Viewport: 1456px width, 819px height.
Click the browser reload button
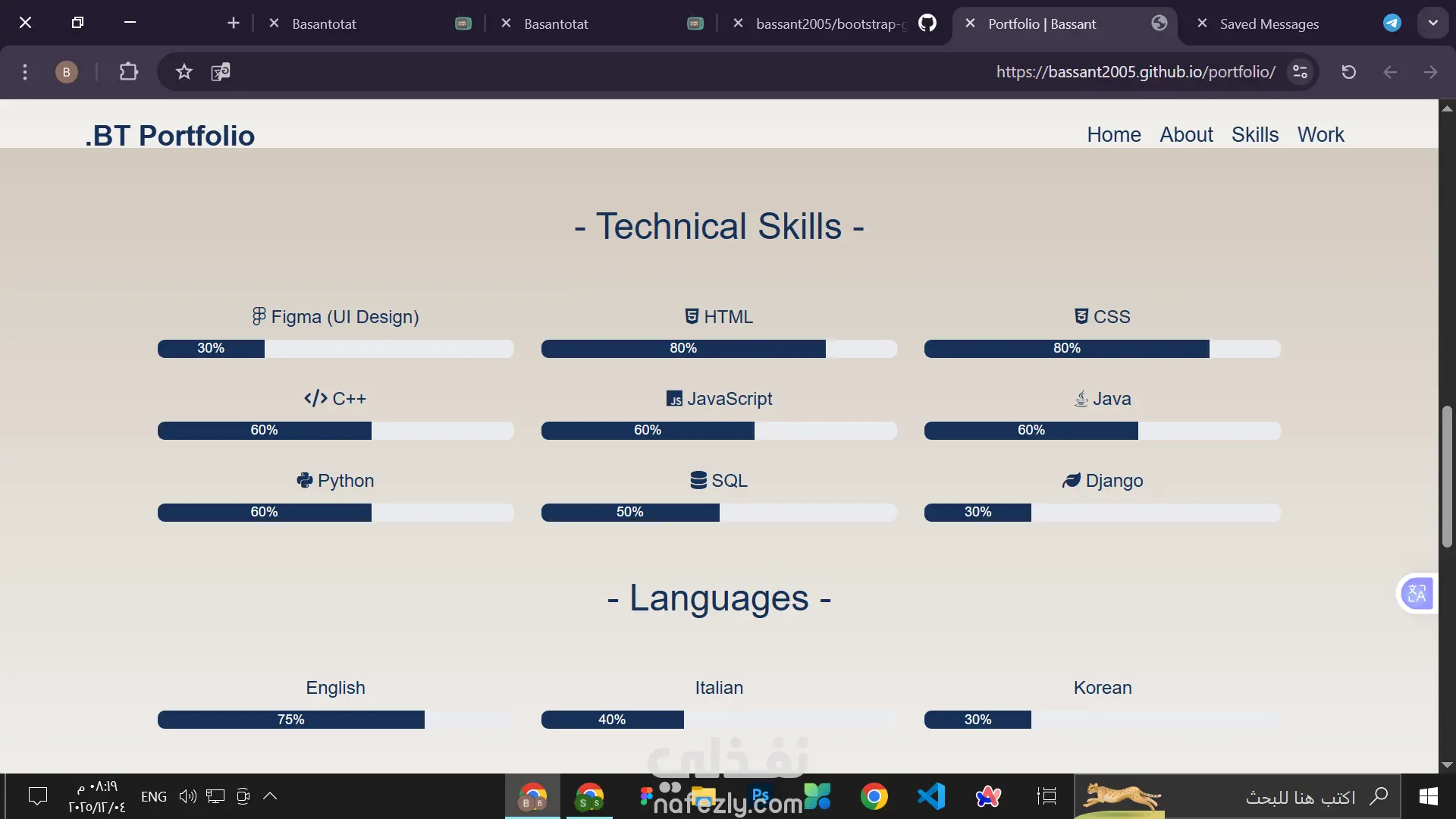(1348, 72)
